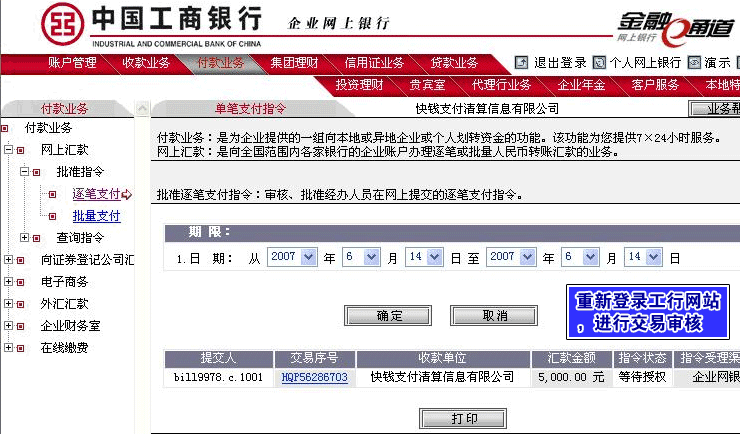The image size is (740, 434).
Task: Click the ICBC bank logo emblem
Action: [62, 24]
